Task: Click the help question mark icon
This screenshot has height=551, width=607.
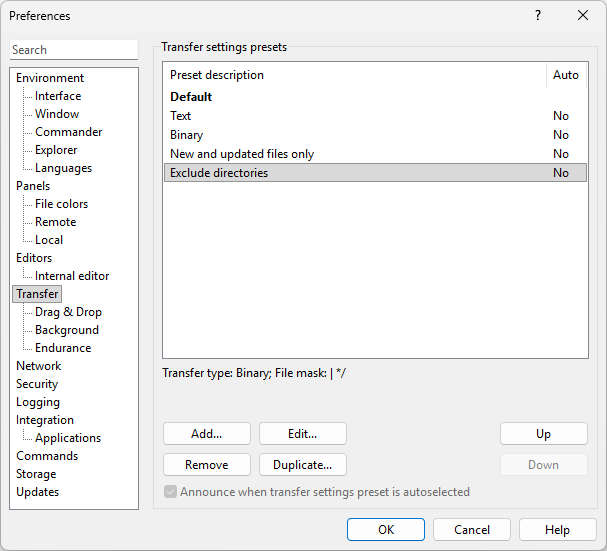Action: pos(538,15)
